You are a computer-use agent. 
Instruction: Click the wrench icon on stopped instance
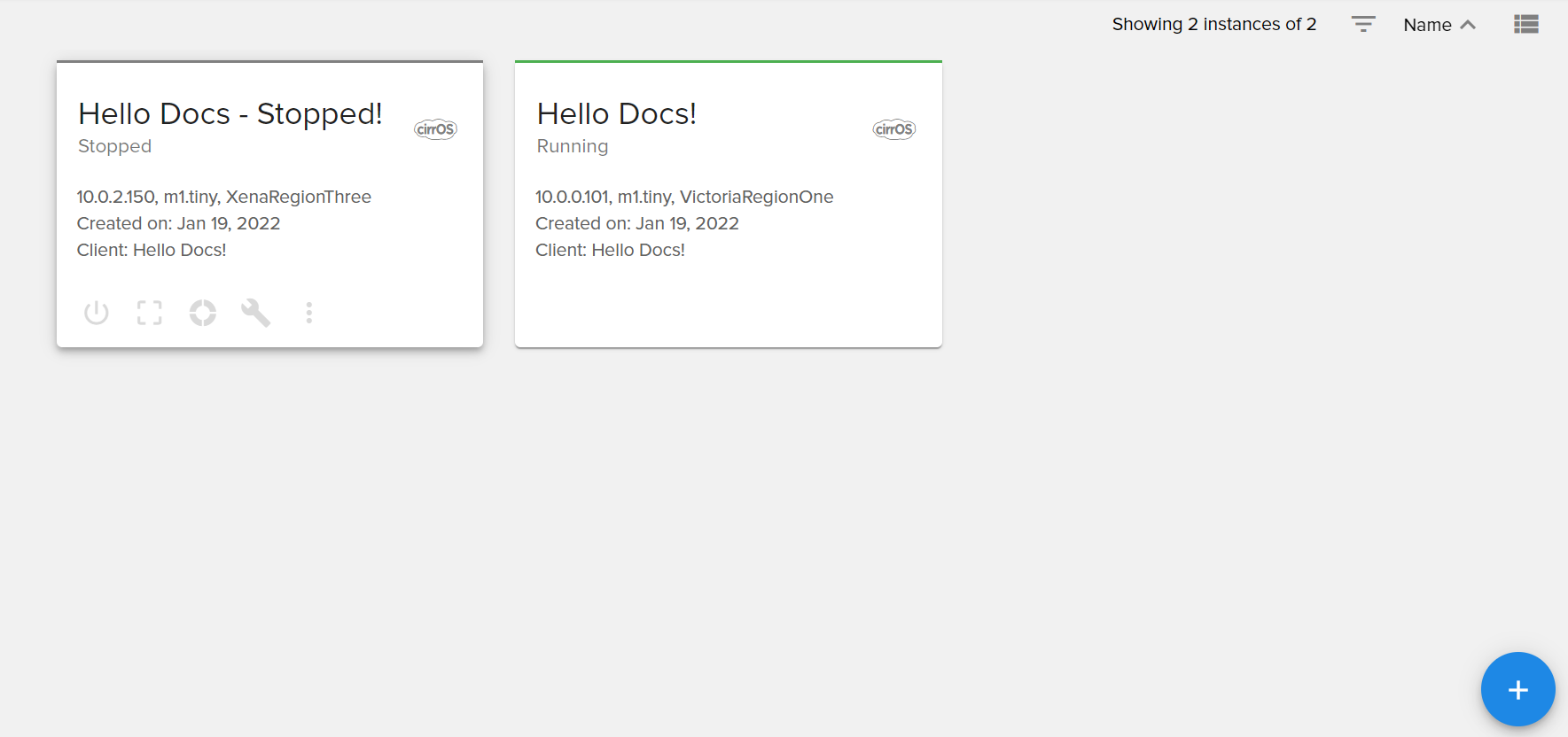pyautogui.click(x=256, y=313)
